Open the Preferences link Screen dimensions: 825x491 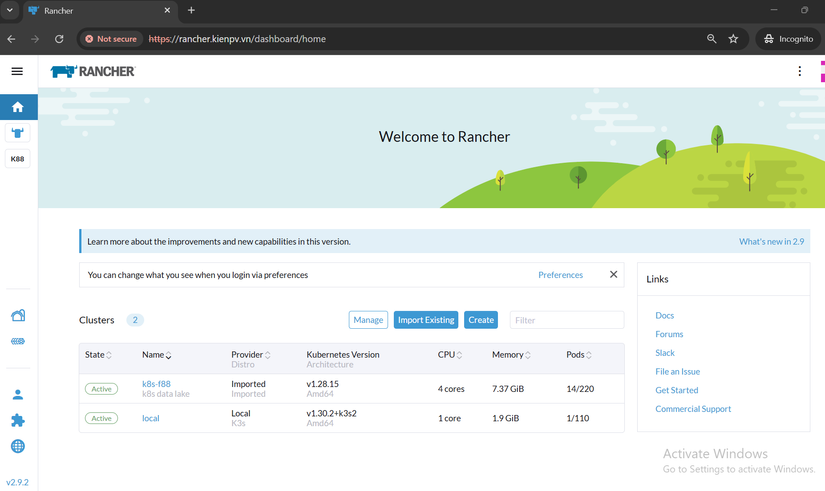[x=560, y=275]
